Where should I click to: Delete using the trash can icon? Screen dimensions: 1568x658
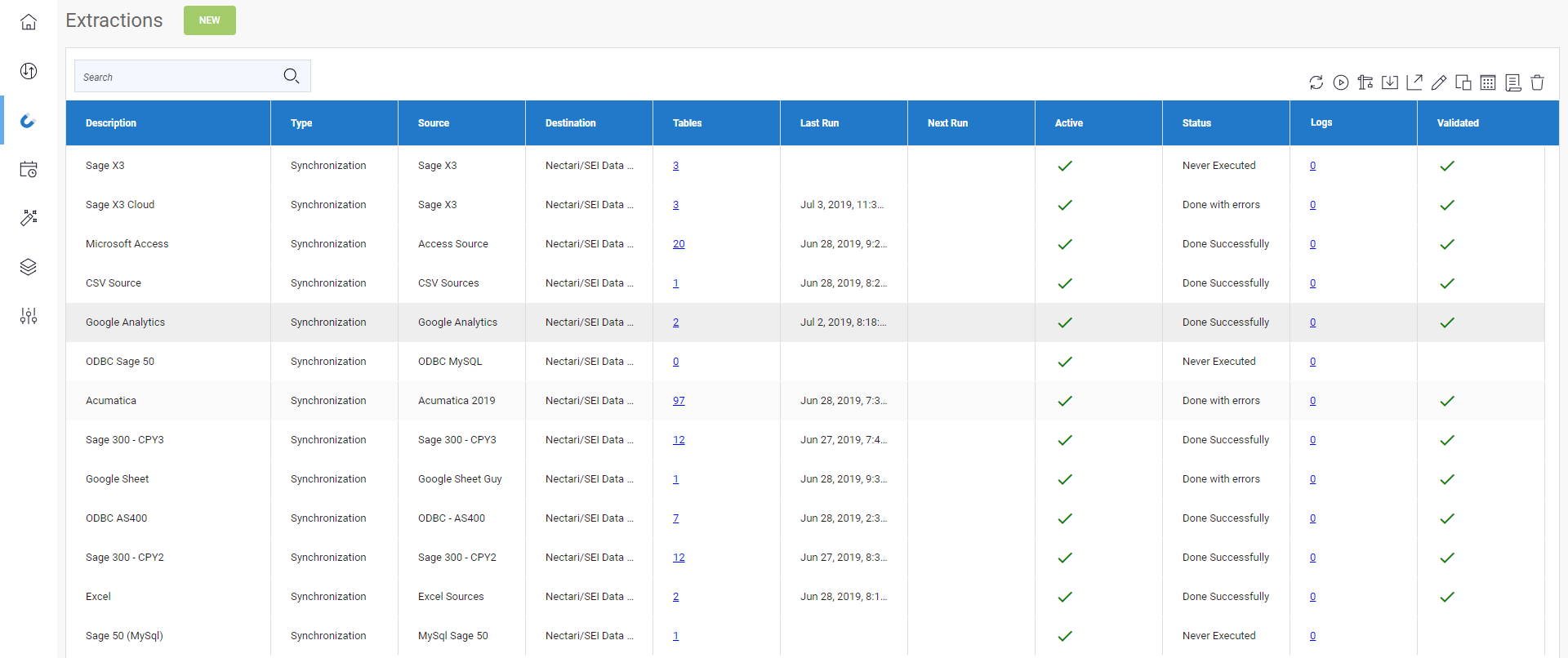coord(1537,82)
